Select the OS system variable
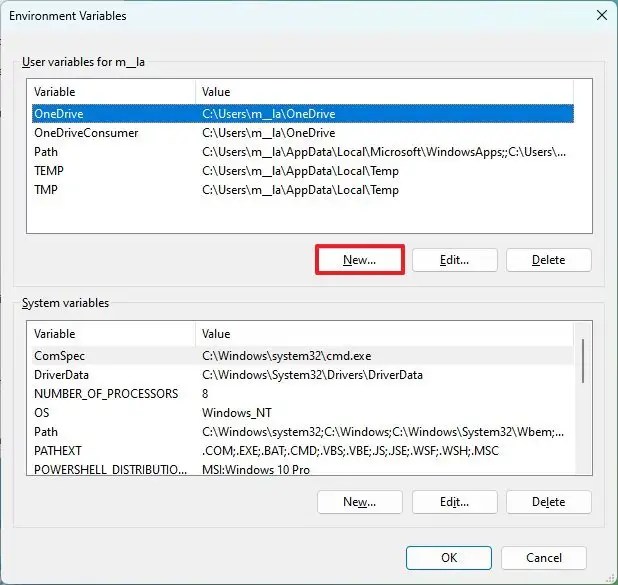The height and width of the screenshot is (585, 618). pos(303,413)
